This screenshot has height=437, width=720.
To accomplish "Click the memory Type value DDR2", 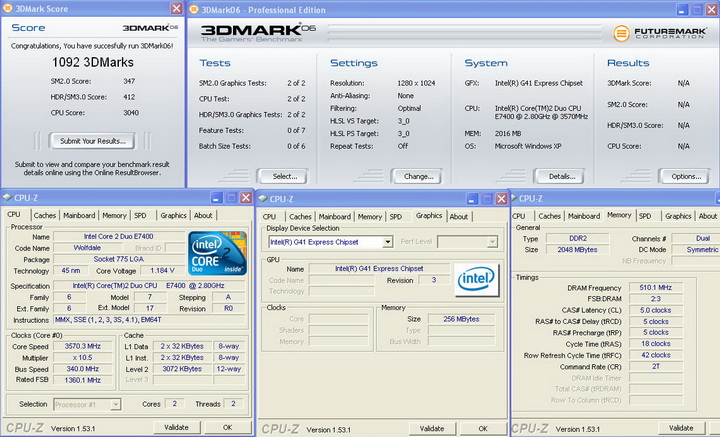I will tap(578, 238).
